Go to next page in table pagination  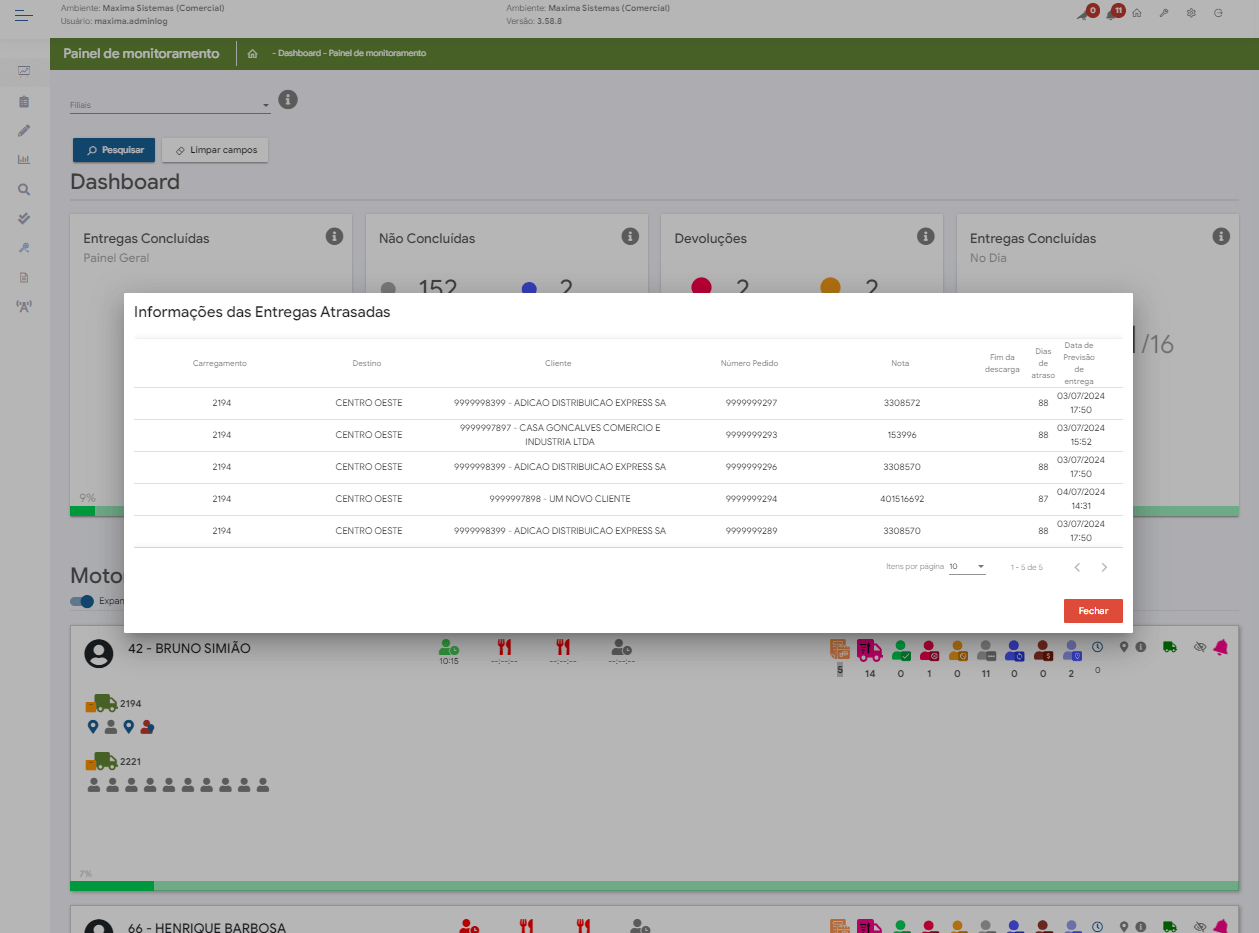1104,568
